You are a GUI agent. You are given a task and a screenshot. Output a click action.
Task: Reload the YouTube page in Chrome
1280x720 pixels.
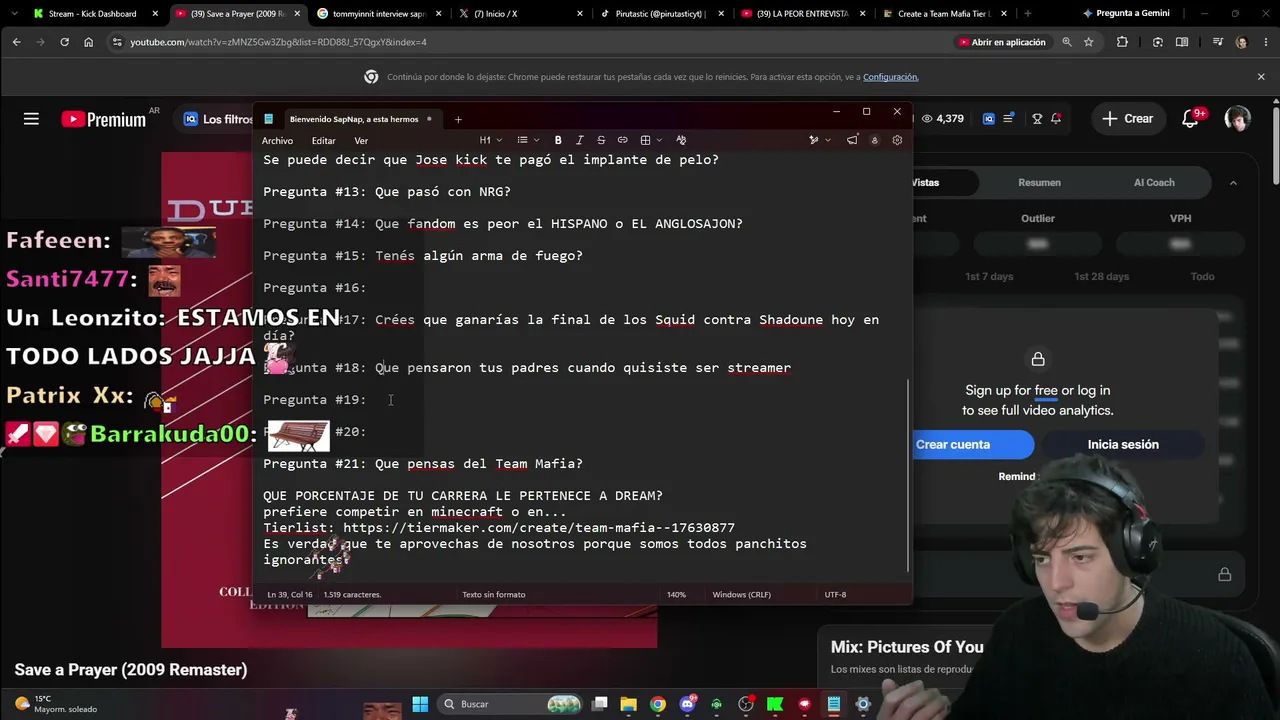64,42
